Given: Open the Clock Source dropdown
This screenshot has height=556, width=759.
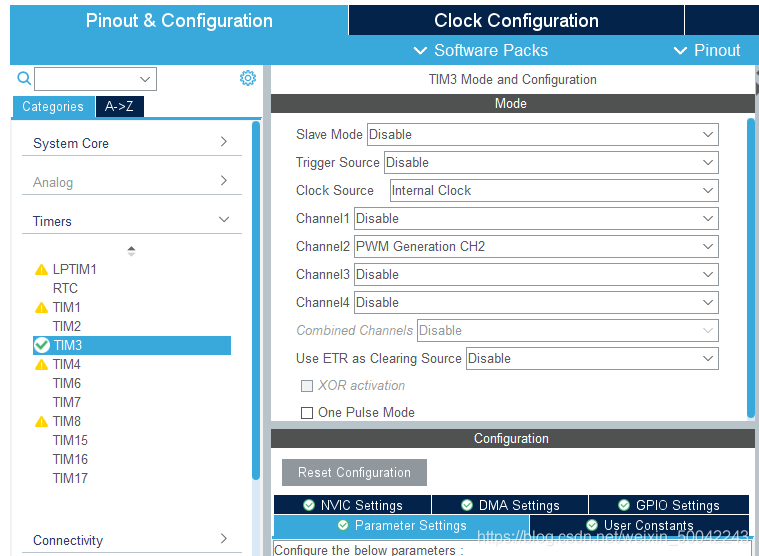Looking at the screenshot, I should (x=554, y=191).
